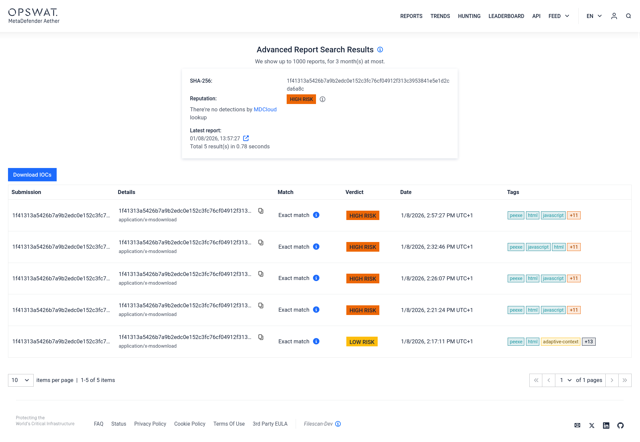
Task: Click Exact match info icon in 2:32:46 PM row
Action: click(316, 247)
